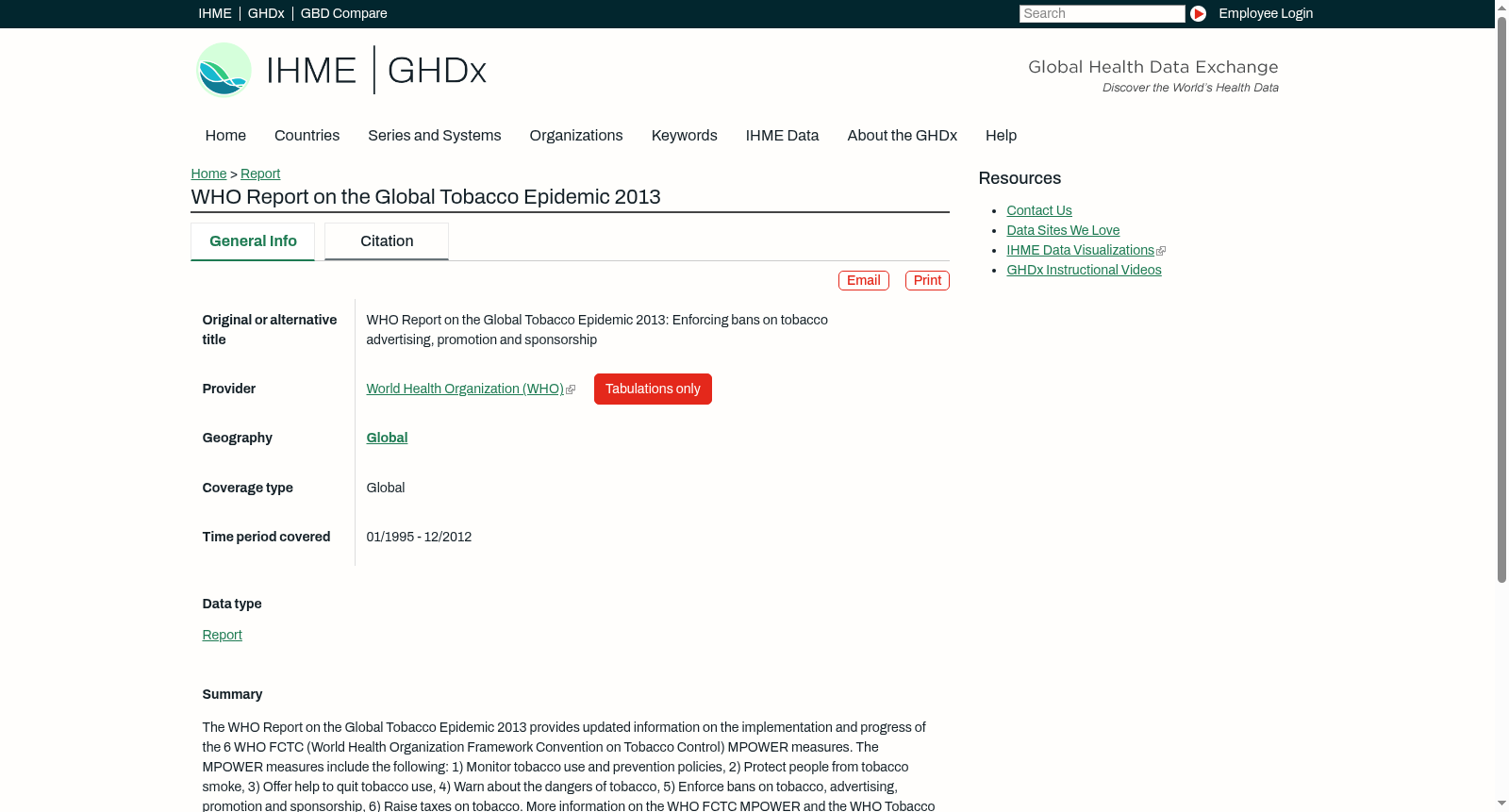
Task: Open World Health Organization (WHO) link
Action: 465,389
